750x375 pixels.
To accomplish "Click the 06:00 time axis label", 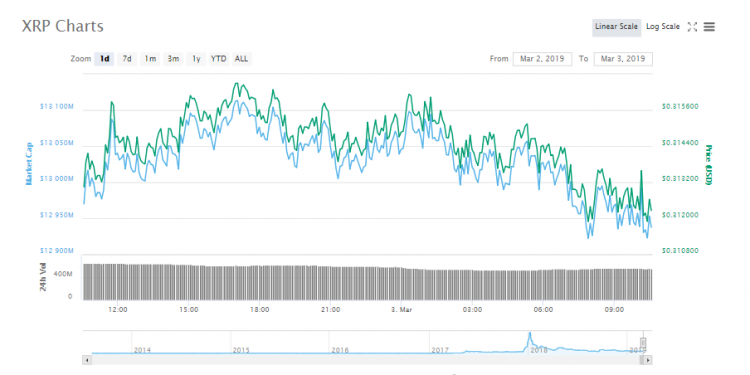I will [544, 309].
